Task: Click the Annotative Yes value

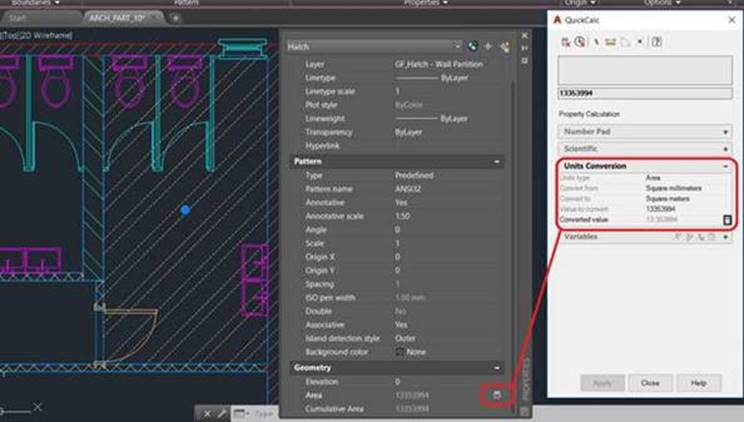Action: [x=401, y=202]
